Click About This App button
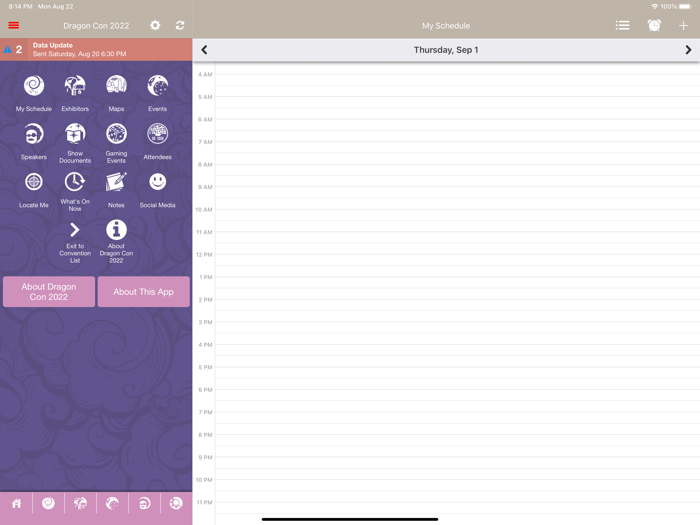 (x=144, y=292)
